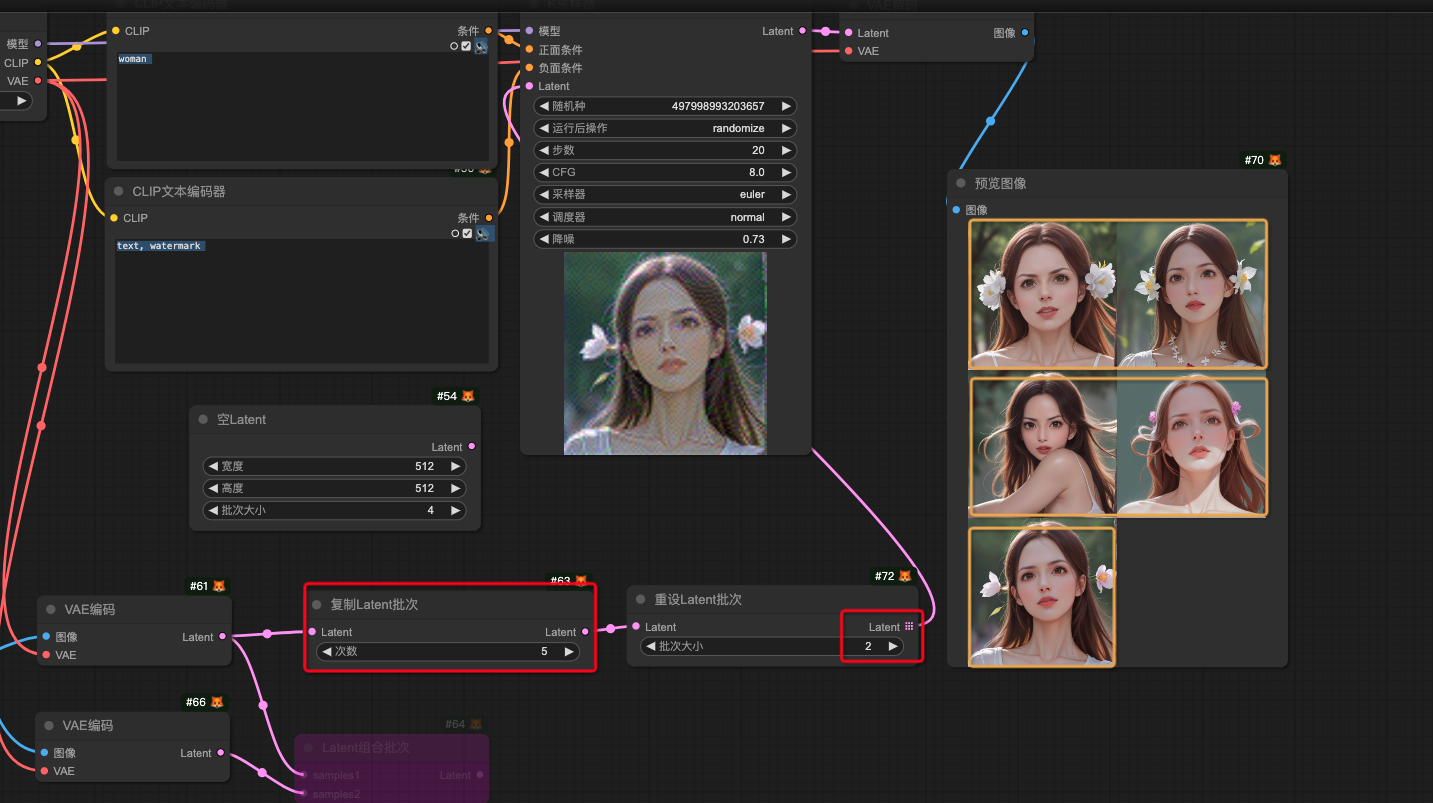The image size is (1433, 803).
Task: Click the 预览图像 node title
Action: click(x=1001, y=184)
